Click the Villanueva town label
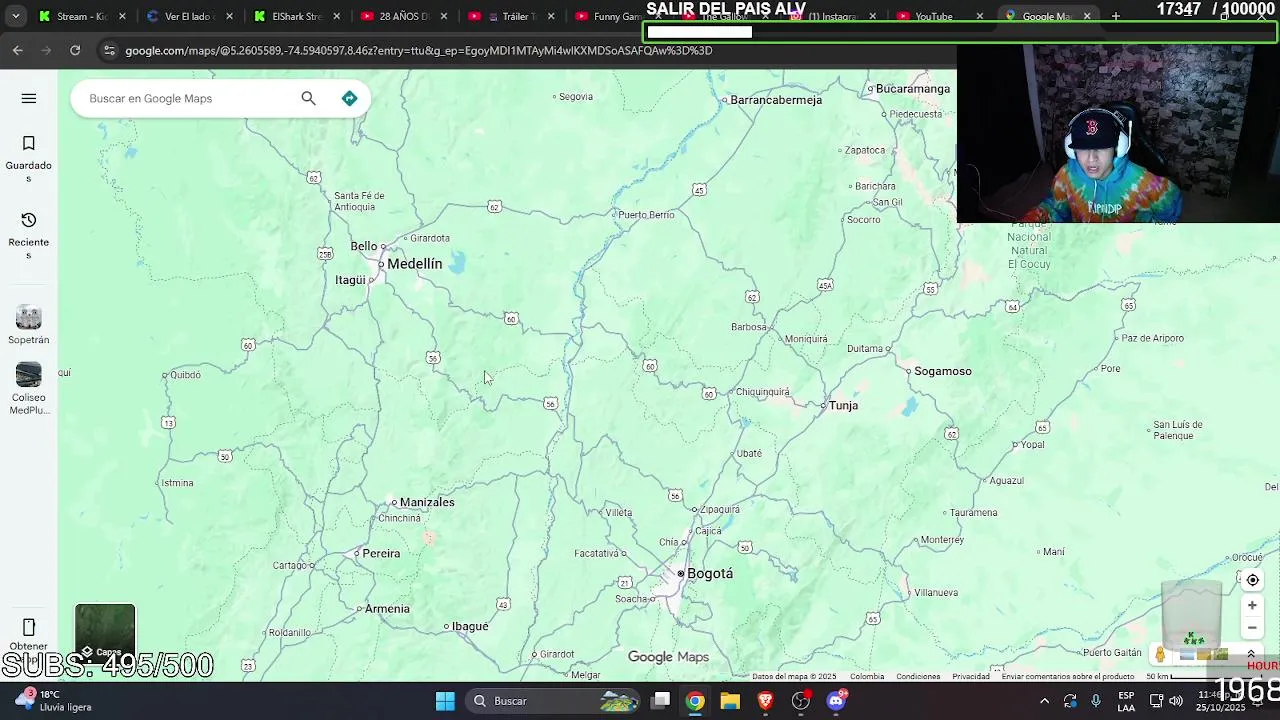The width and height of the screenshot is (1280, 720). [936, 592]
